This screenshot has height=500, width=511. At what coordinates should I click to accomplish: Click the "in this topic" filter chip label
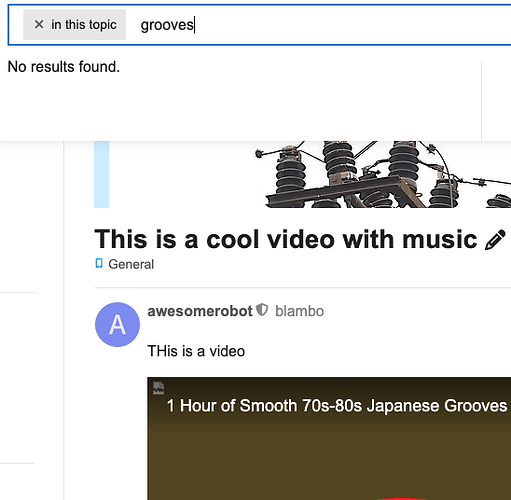point(84,25)
